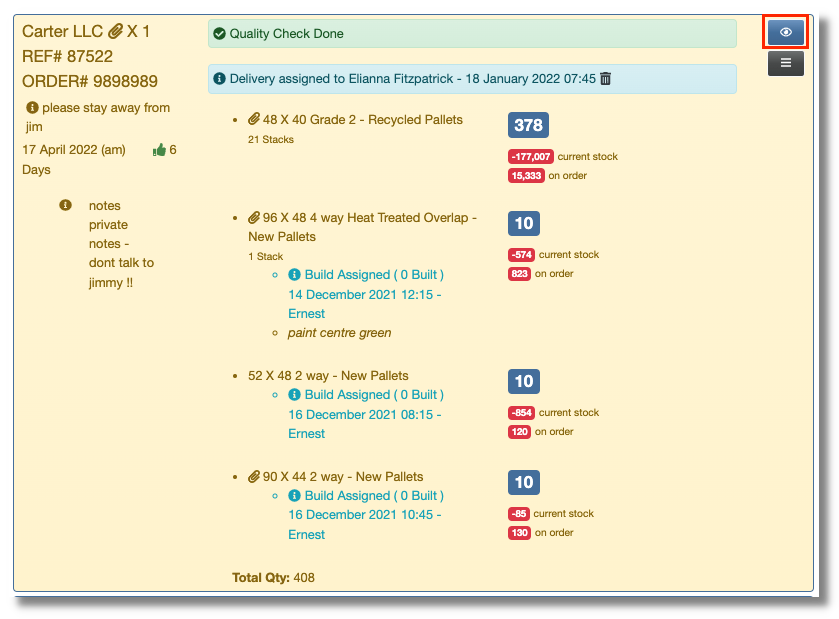This screenshot has height=619, width=839.
Task: Click the blue eye view button
Action: [x=785, y=32]
